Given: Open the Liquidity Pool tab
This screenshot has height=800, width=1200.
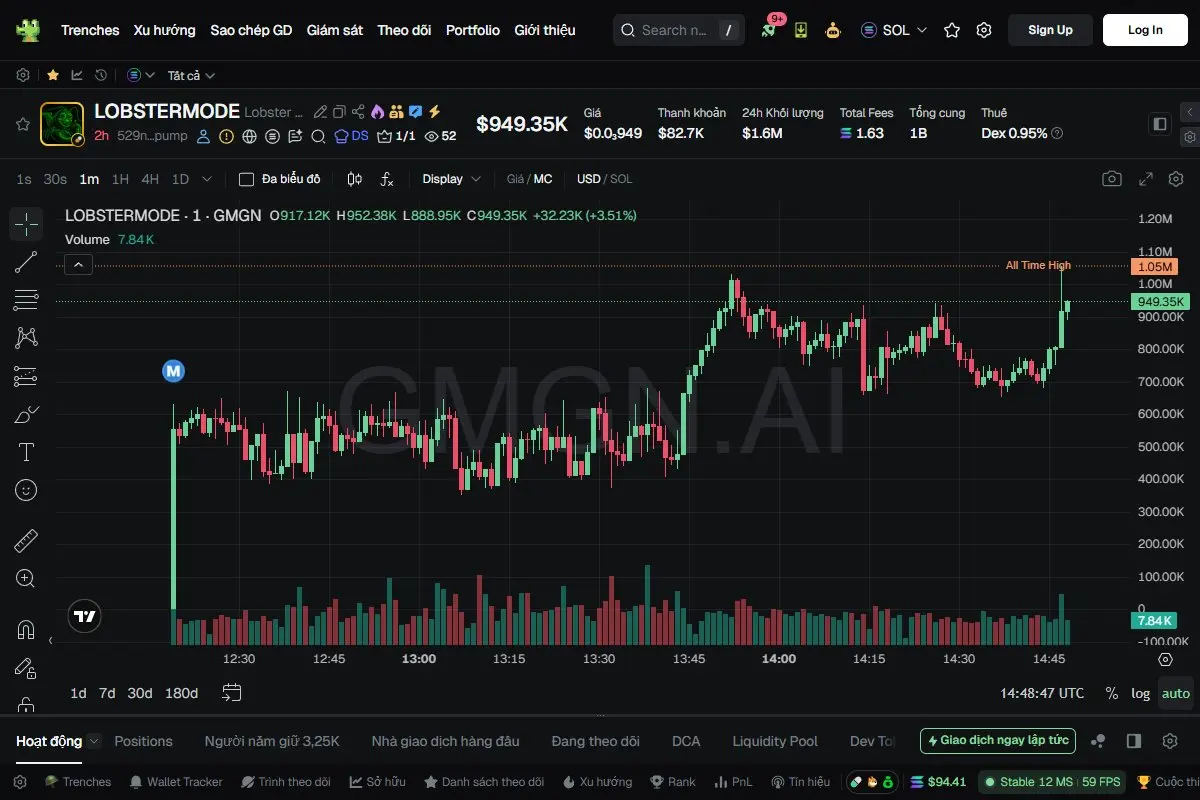Looking at the screenshot, I should [x=775, y=741].
